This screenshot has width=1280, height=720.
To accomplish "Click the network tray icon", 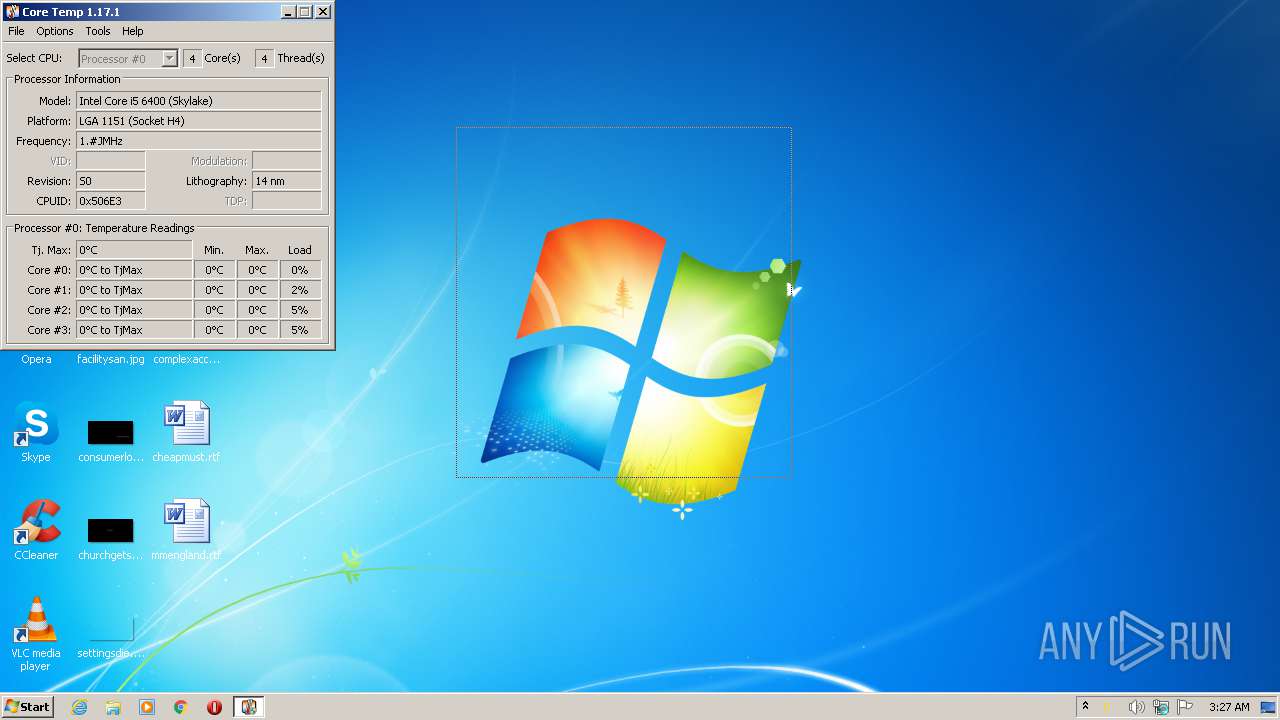I will coord(1161,707).
